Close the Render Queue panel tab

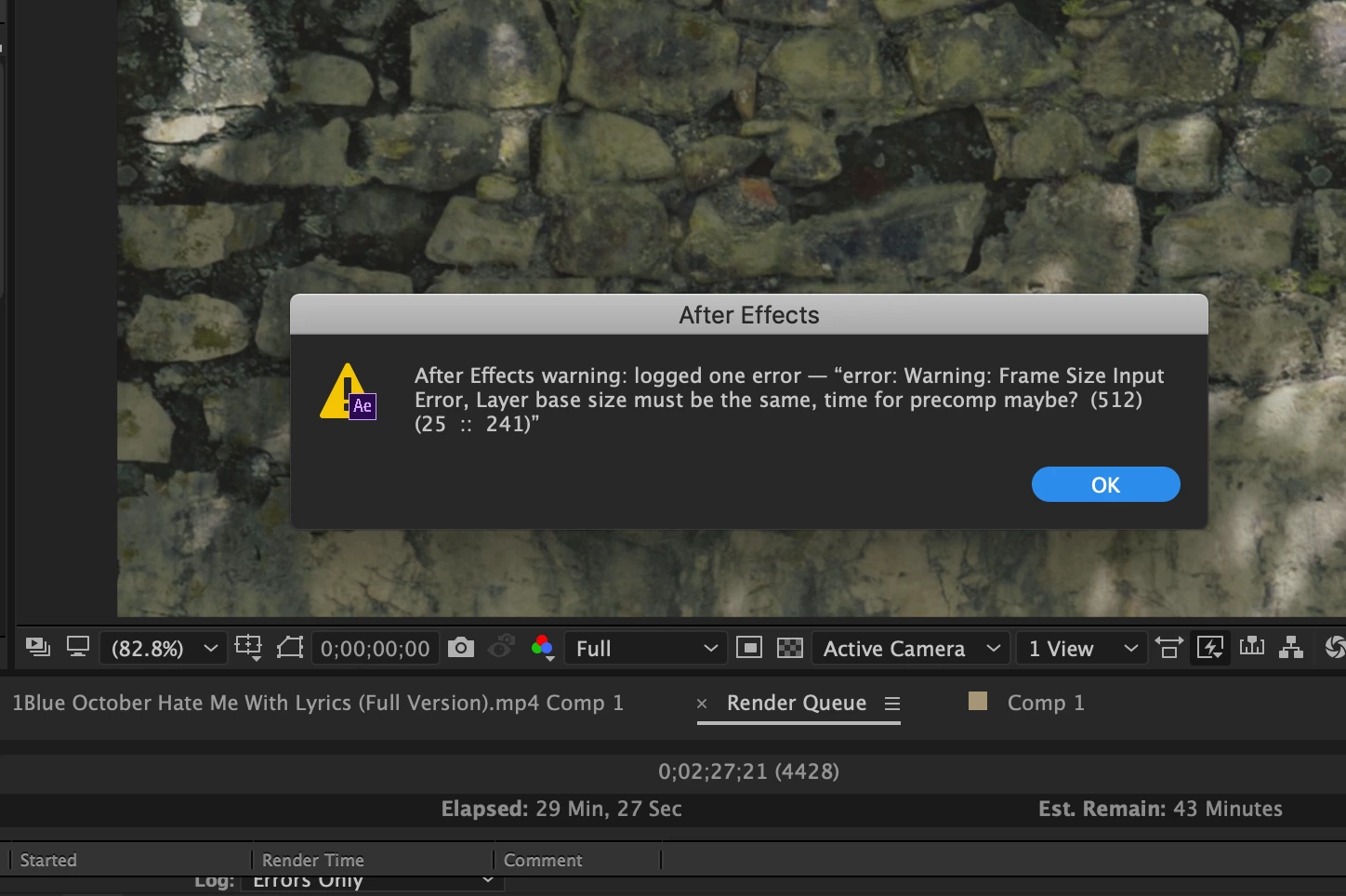tap(702, 704)
